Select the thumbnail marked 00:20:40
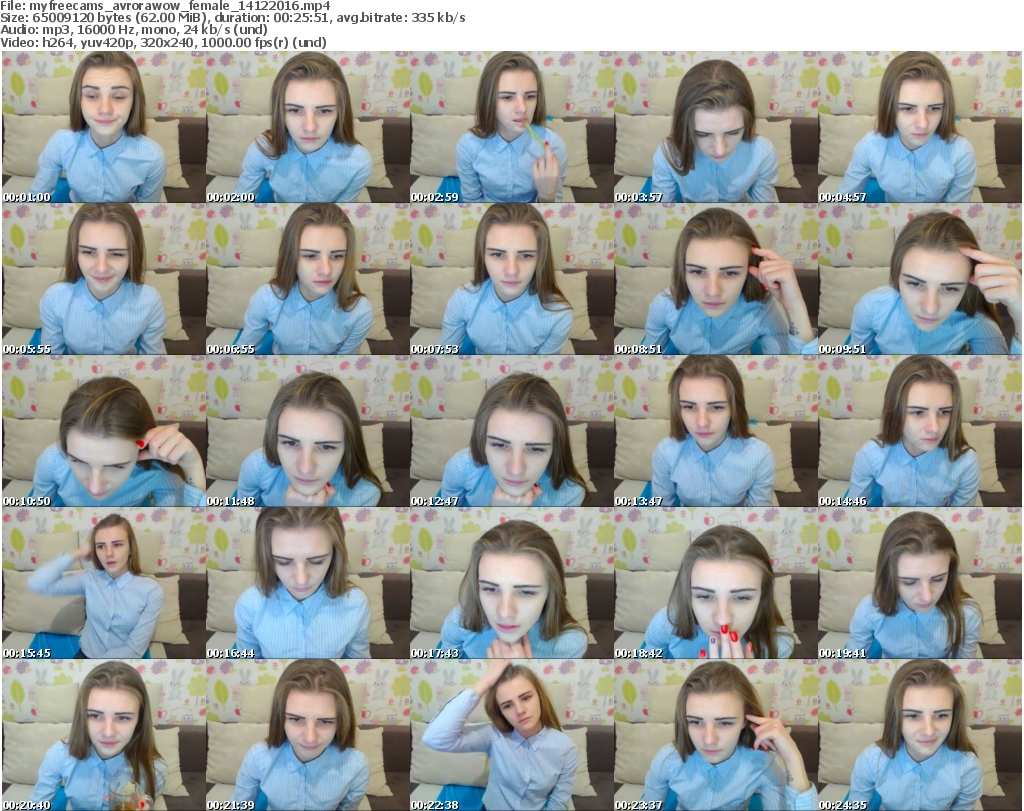This screenshot has width=1024, height=811. 103,735
